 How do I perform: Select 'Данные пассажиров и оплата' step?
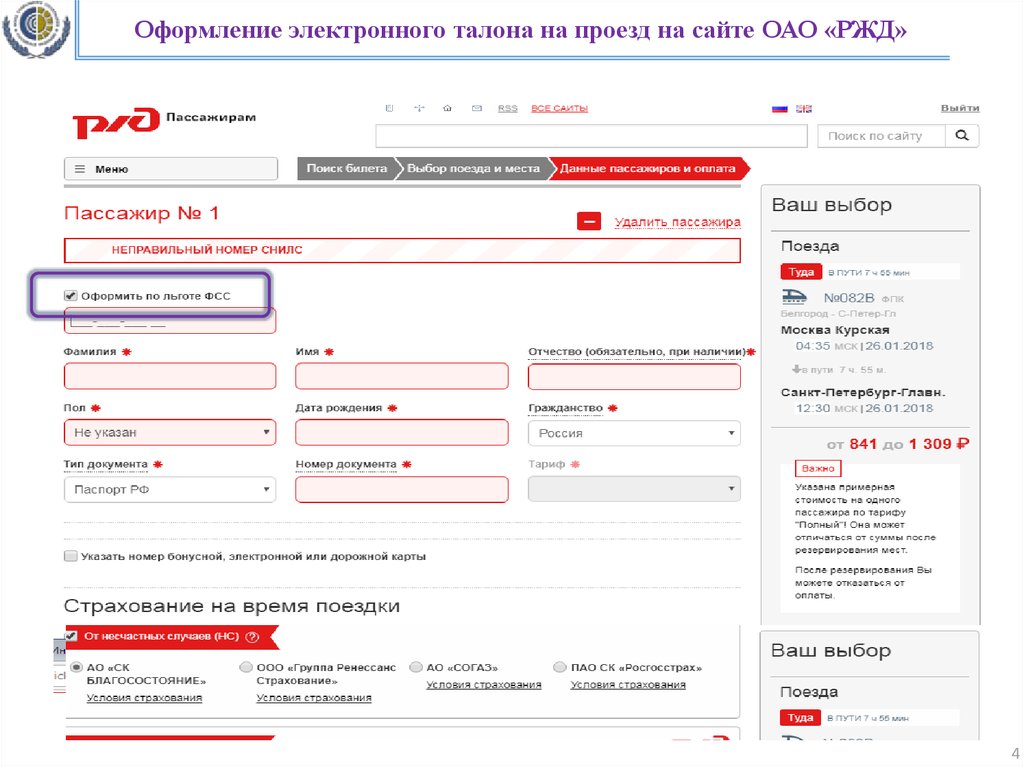pyautogui.click(x=648, y=169)
